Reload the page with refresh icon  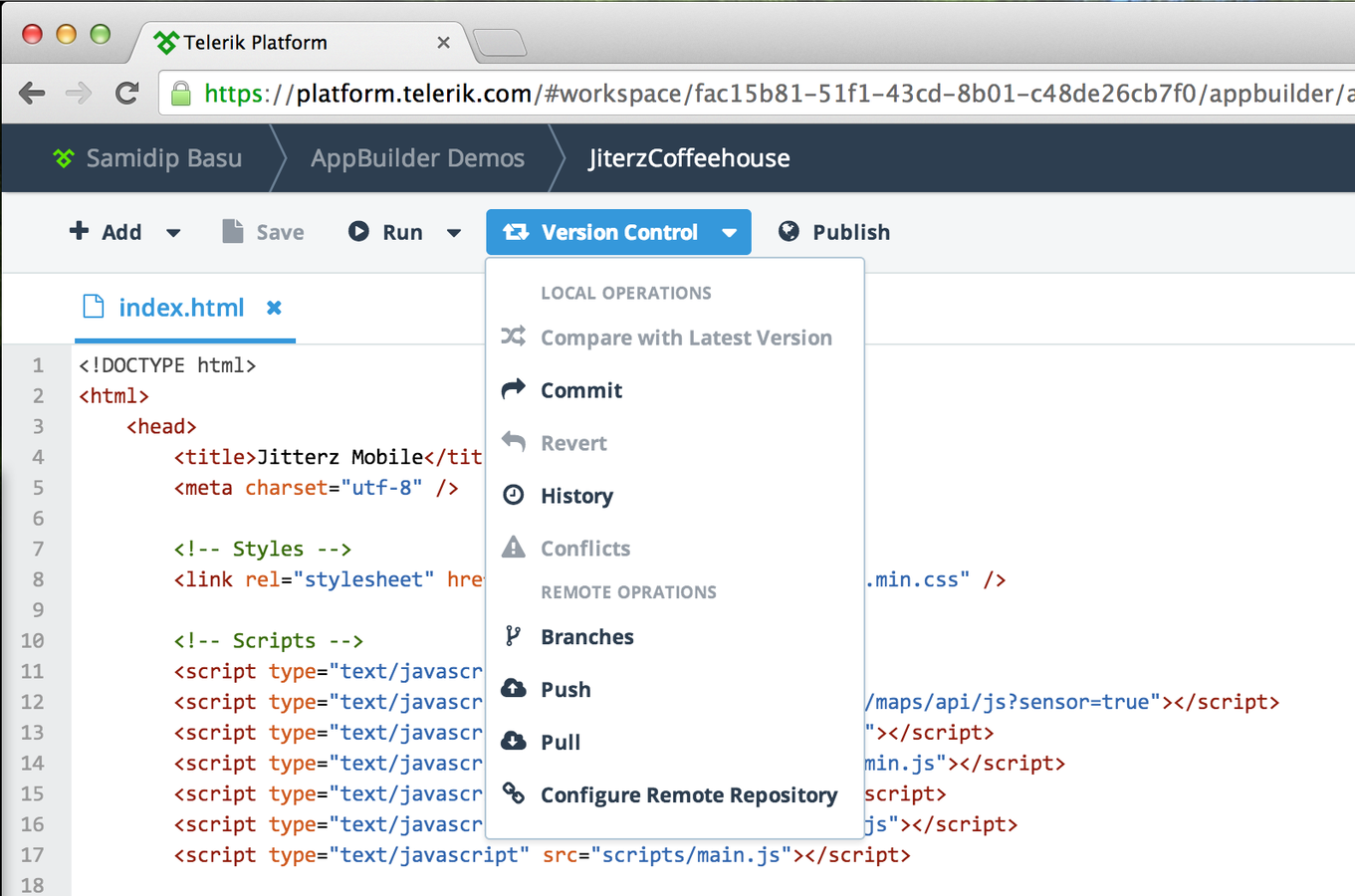tap(126, 93)
